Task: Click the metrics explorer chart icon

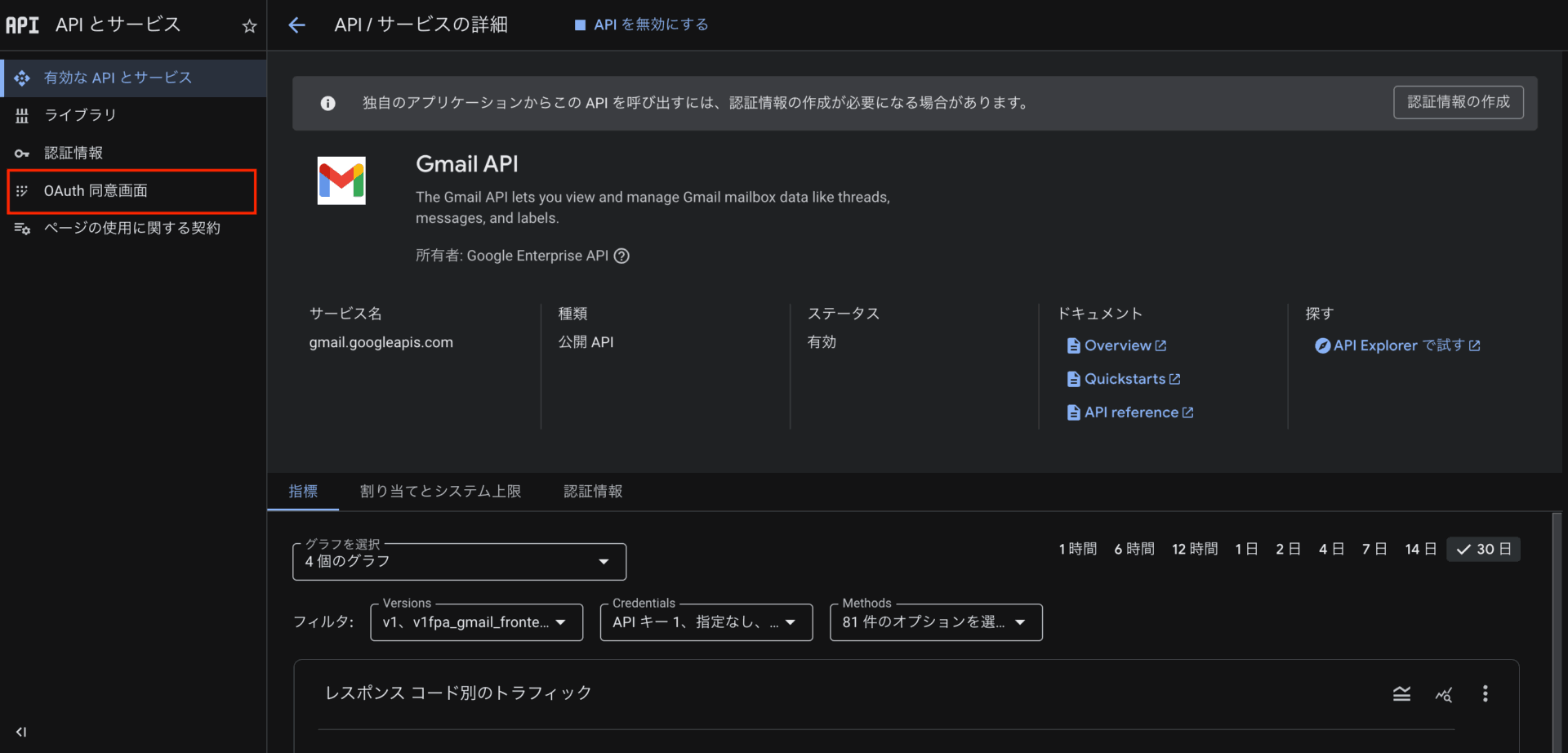Action: click(x=1443, y=694)
